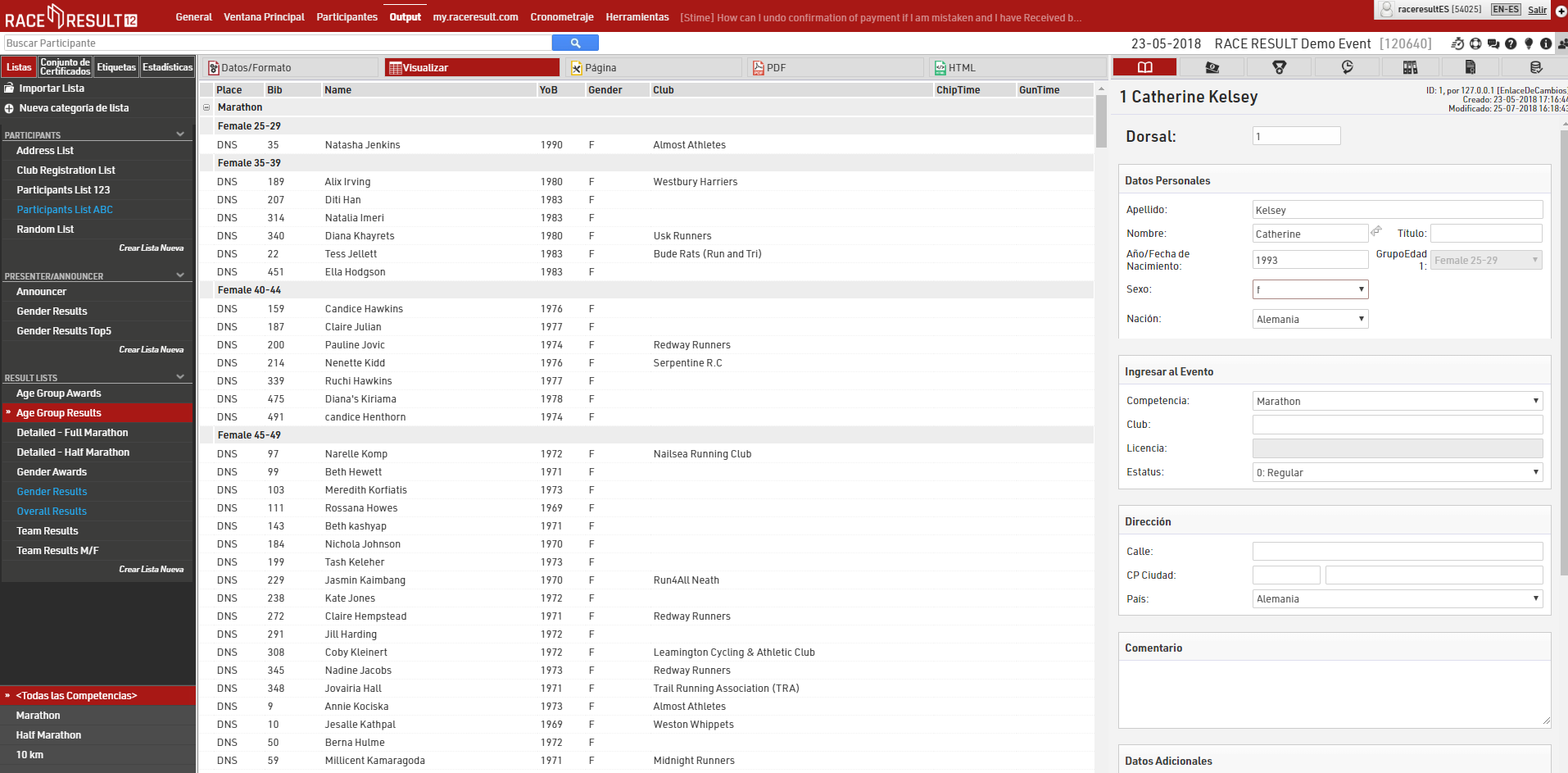Click the question mark help icon
Image resolution: width=1568 pixels, height=773 pixels.
coord(1511,43)
